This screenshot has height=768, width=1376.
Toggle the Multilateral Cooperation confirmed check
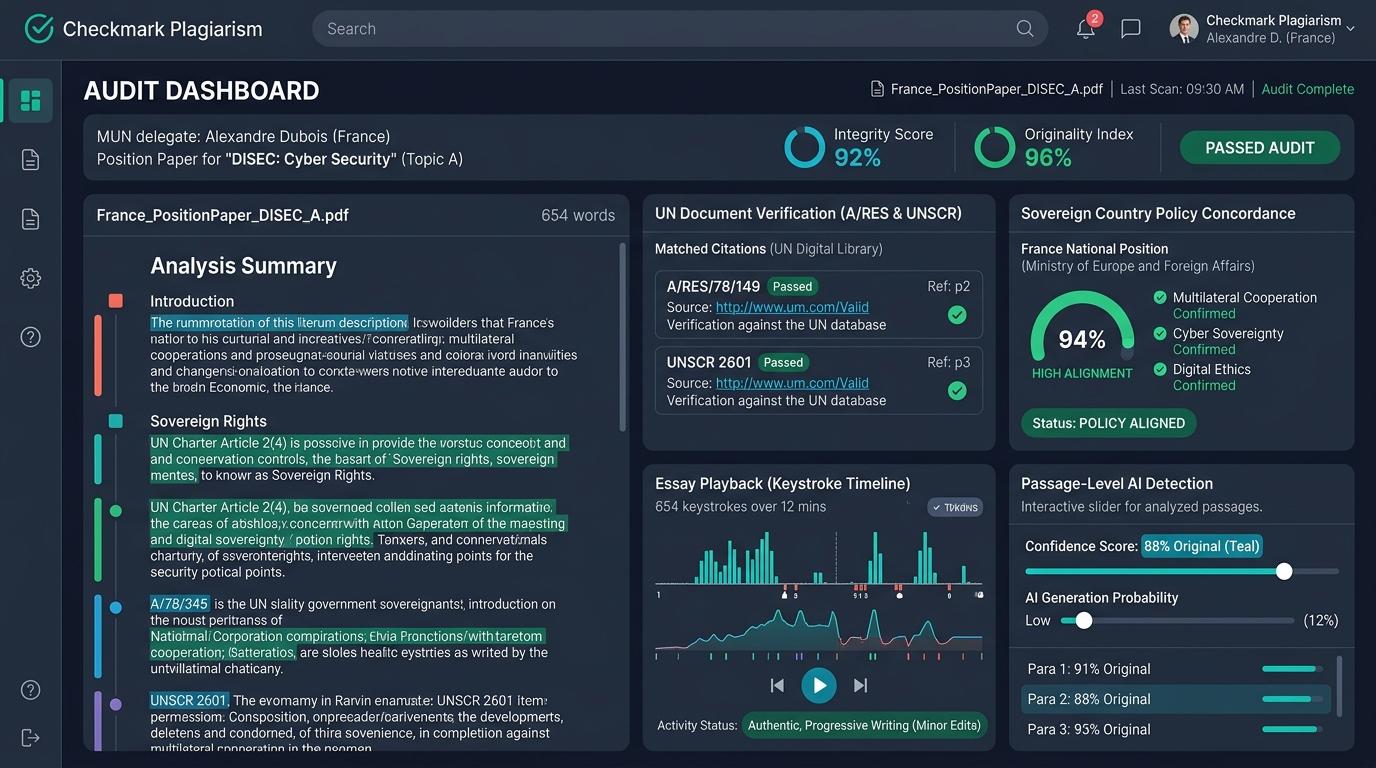(x=1160, y=297)
